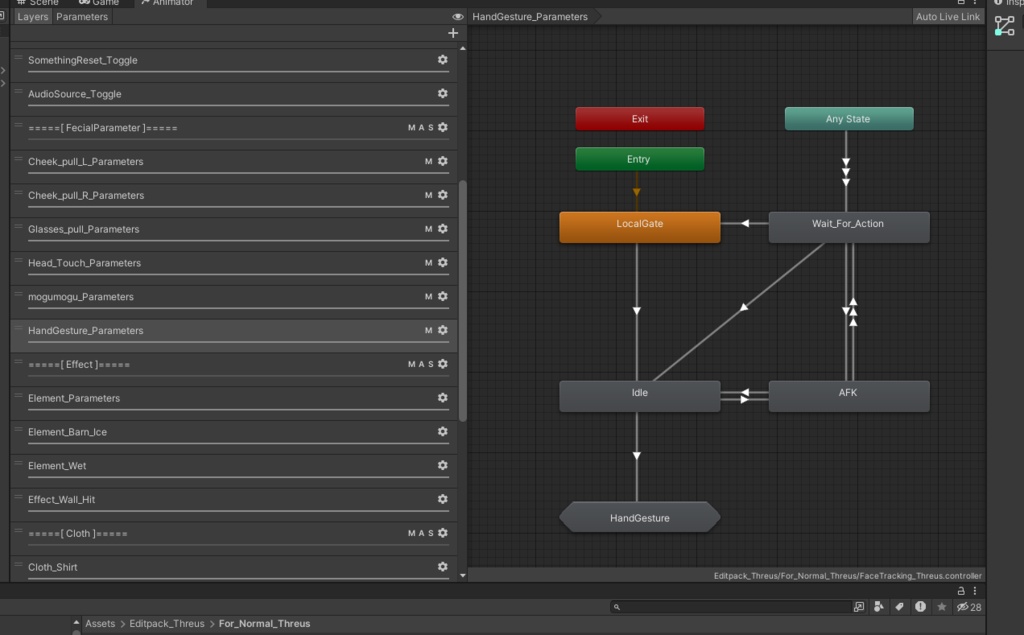Toggle the Project panel lock icon

coord(961,591)
